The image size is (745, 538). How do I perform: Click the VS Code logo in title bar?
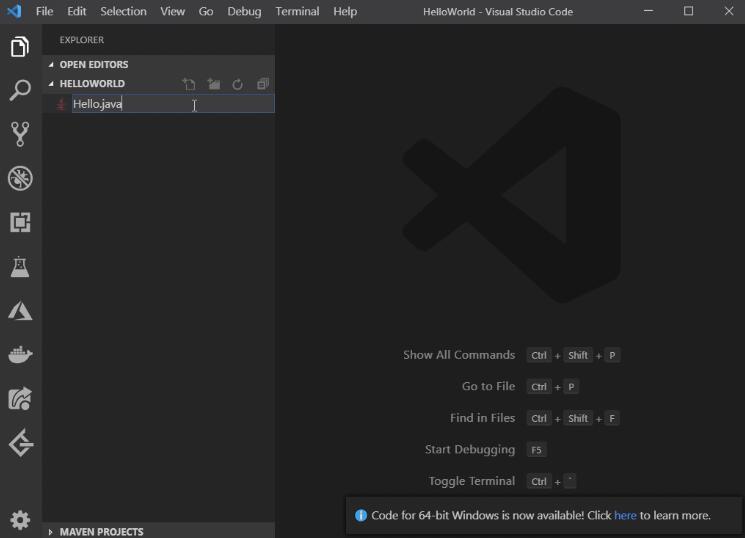pos(14,11)
